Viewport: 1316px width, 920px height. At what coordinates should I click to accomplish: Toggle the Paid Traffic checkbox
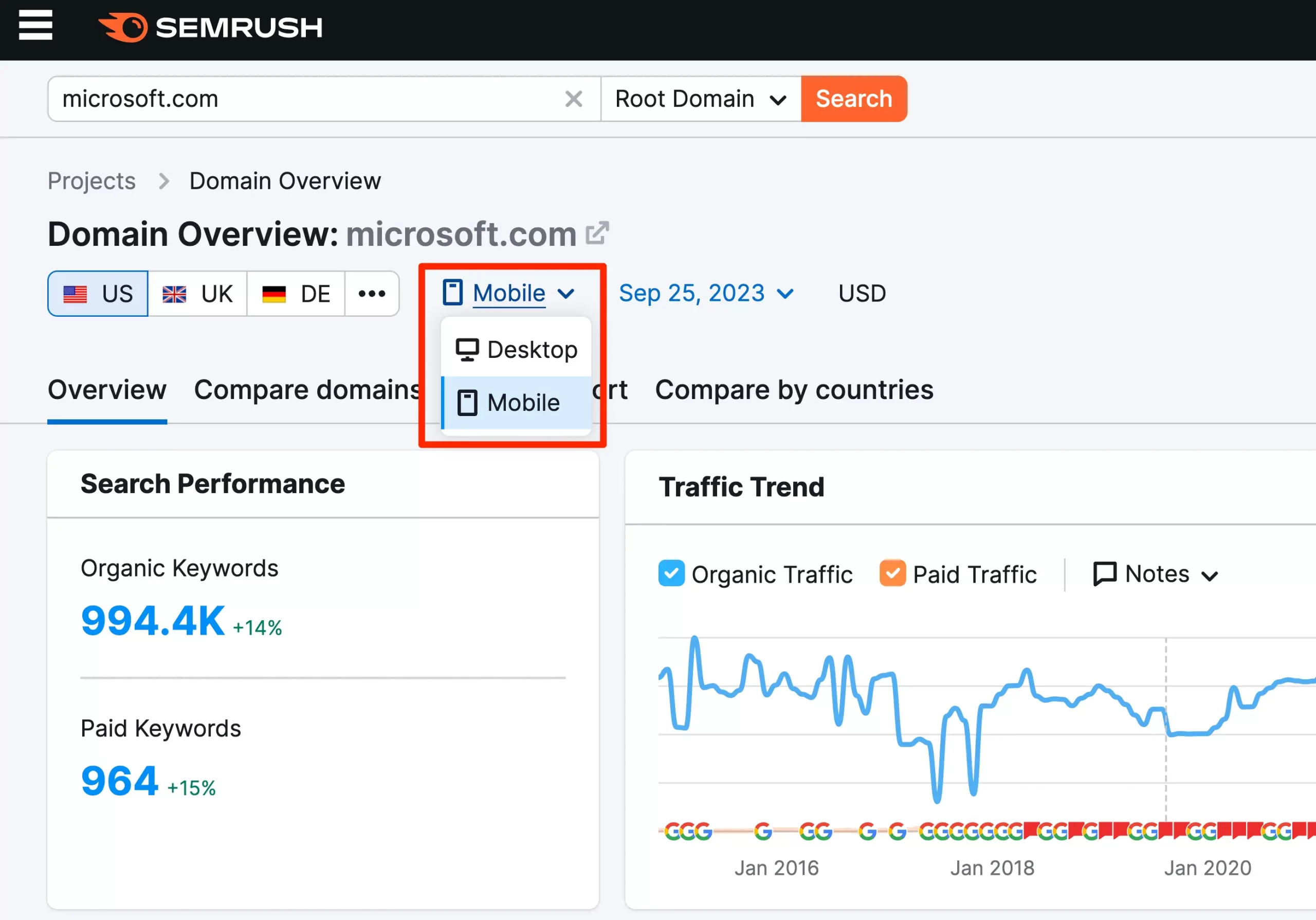892,573
